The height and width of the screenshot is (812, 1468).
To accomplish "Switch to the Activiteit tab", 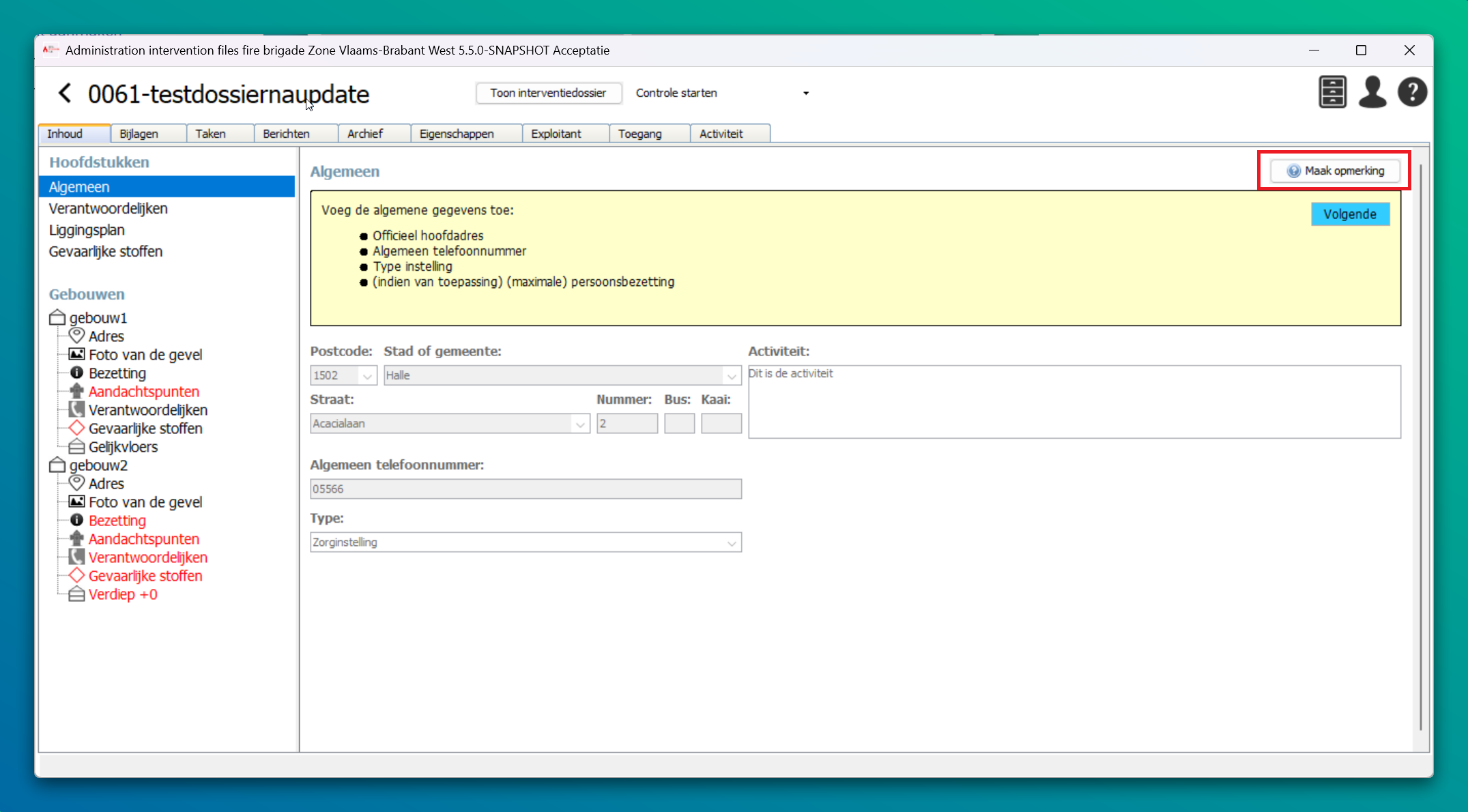I will pyautogui.click(x=730, y=134).
